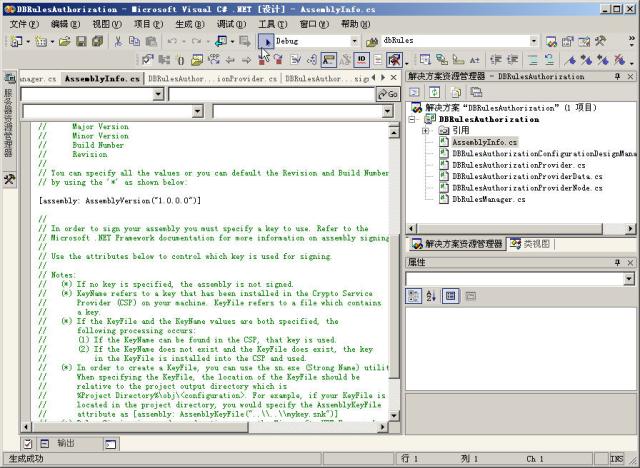This screenshot has height=468, width=640.
Task: Click the Copy icon in the toolbar
Action: (134, 41)
